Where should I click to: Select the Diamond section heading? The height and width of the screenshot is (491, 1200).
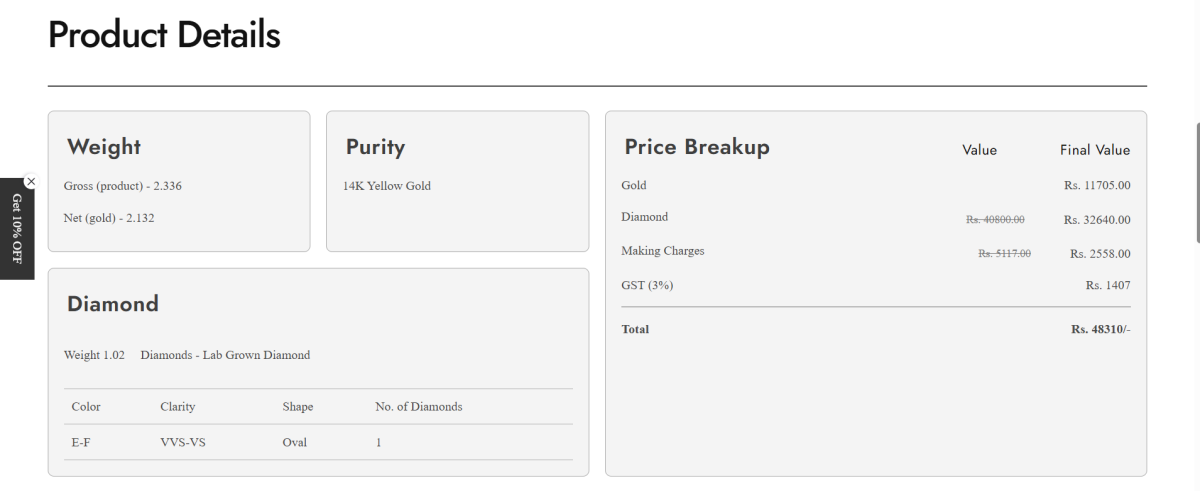click(x=113, y=304)
